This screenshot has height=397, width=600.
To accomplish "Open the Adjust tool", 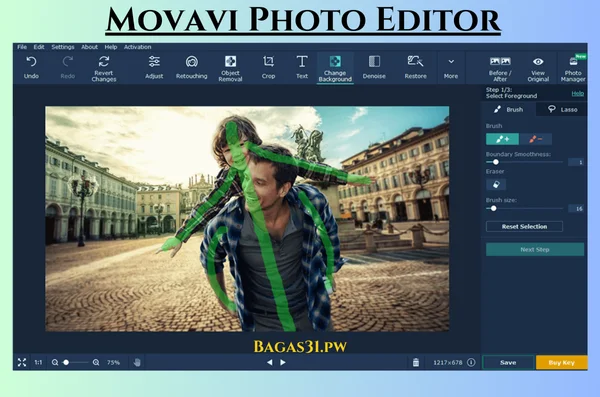I will pyautogui.click(x=154, y=67).
